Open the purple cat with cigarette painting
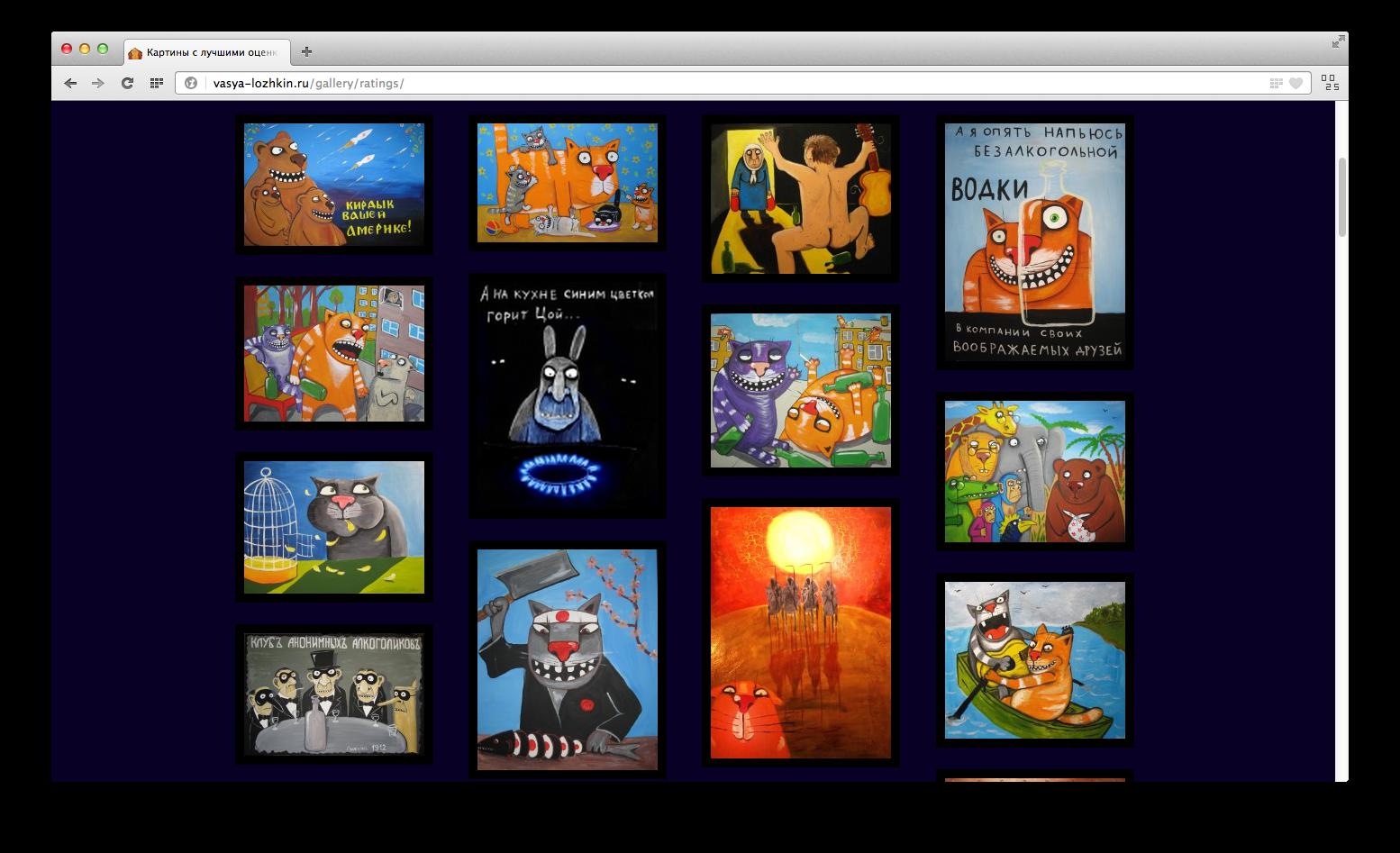Image resolution: width=1400 pixels, height=853 pixels. pyautogui.click(x=801, y=390)
